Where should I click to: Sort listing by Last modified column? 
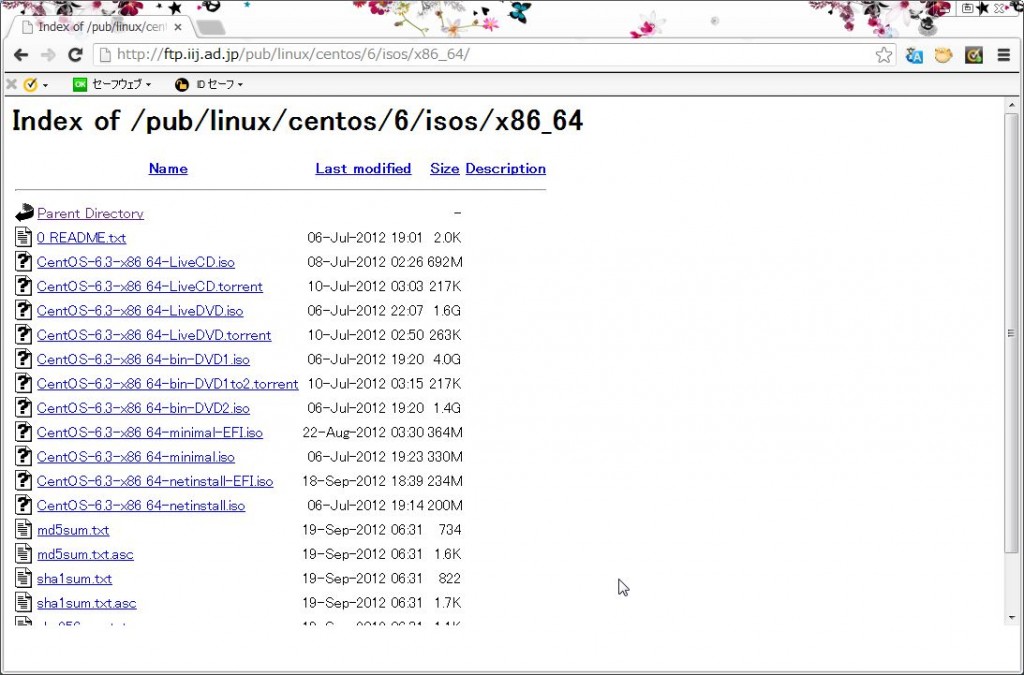(363, 169)
